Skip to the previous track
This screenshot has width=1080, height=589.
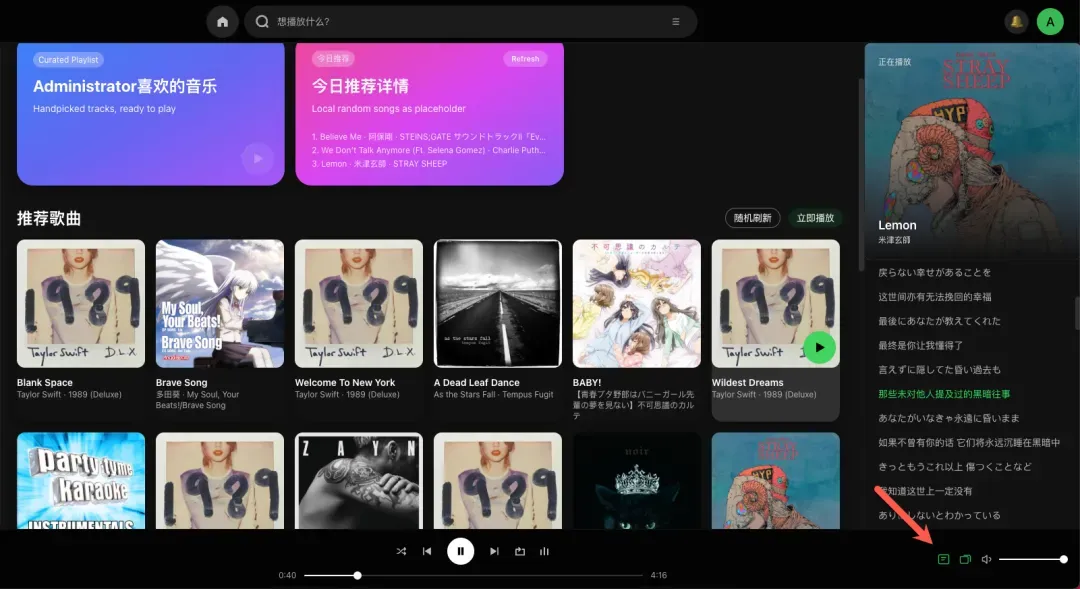[x=427, y=551]
